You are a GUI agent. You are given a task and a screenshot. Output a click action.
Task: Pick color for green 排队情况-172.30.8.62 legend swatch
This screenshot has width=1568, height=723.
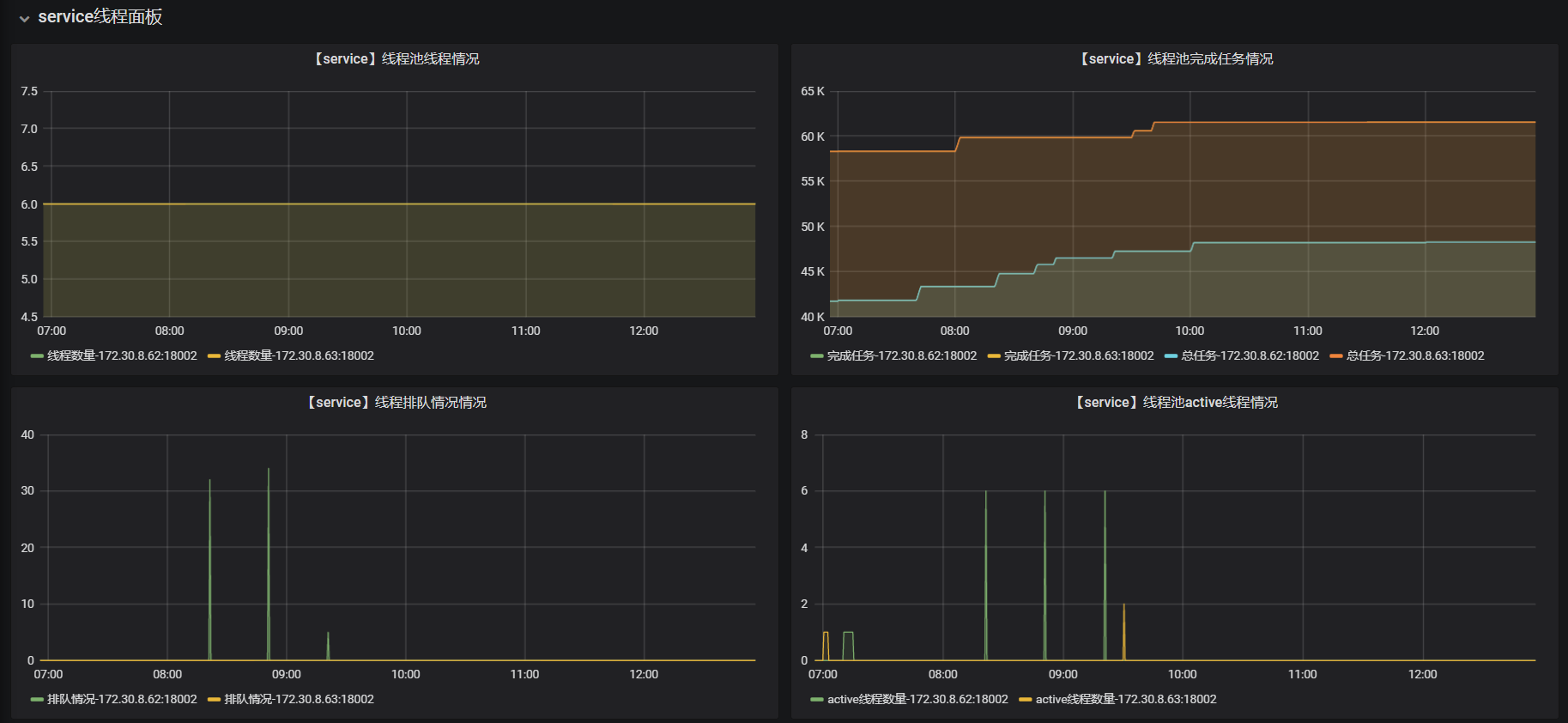pyautogui.click(x=37, y=699)
